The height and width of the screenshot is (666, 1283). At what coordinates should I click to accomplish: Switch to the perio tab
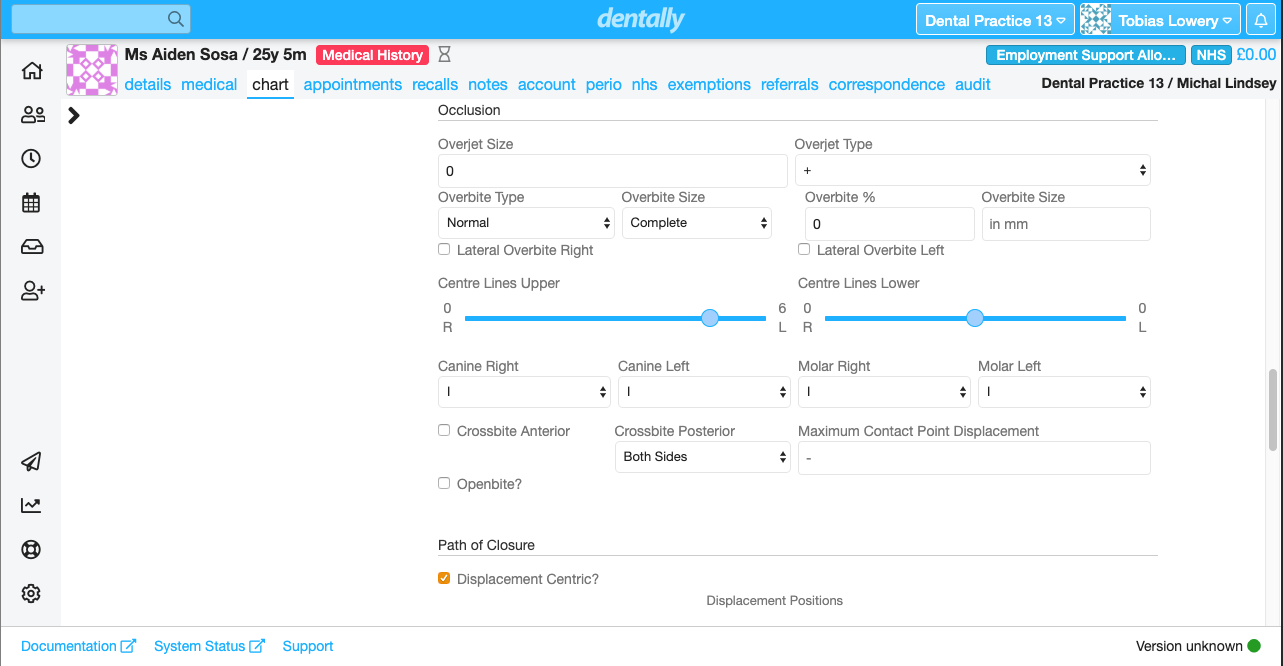603,85
